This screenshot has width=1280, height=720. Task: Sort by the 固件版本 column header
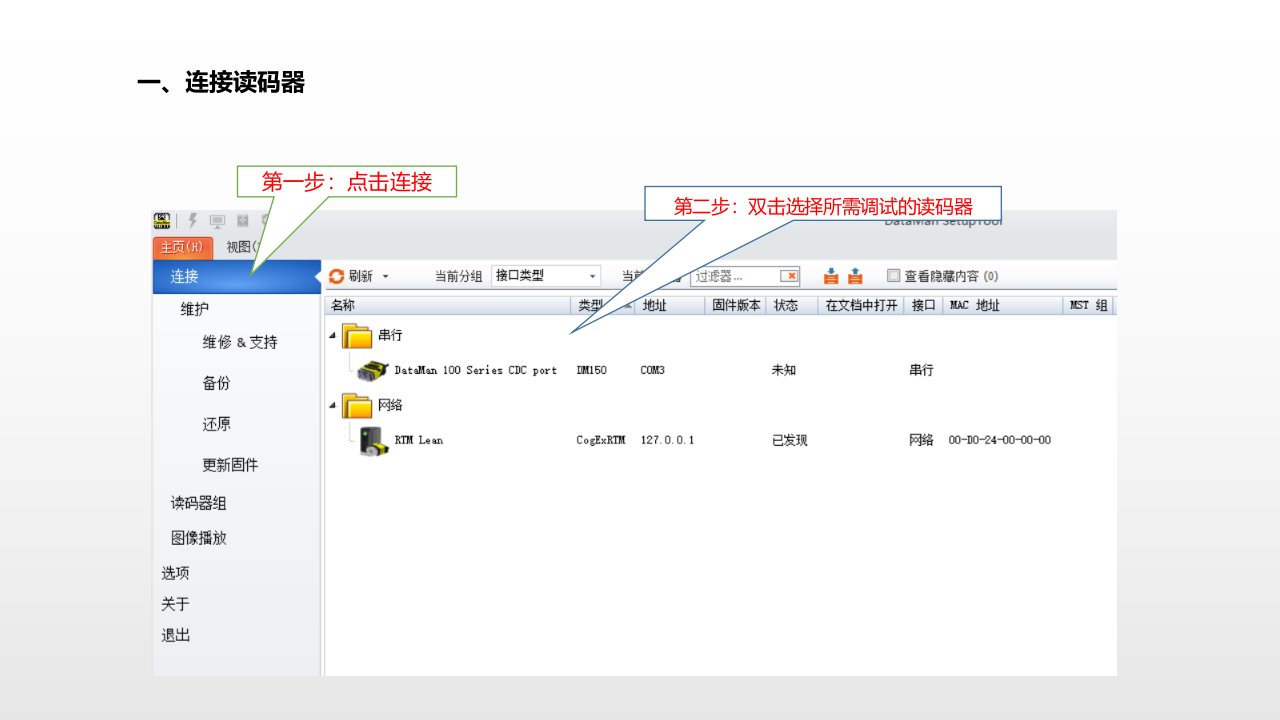(x=736, y=305)
